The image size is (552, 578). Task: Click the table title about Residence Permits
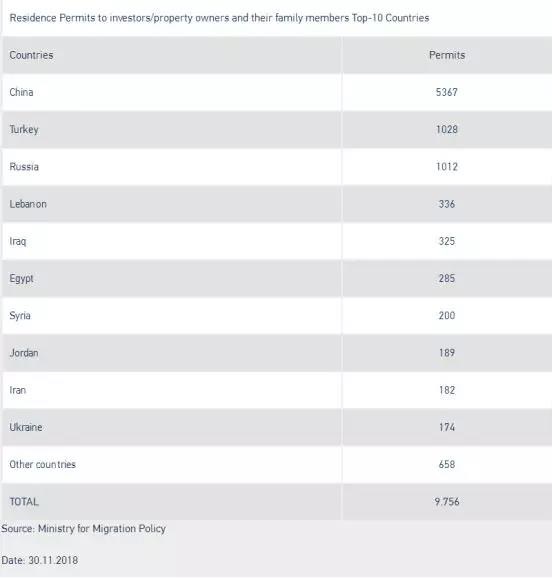219,18
